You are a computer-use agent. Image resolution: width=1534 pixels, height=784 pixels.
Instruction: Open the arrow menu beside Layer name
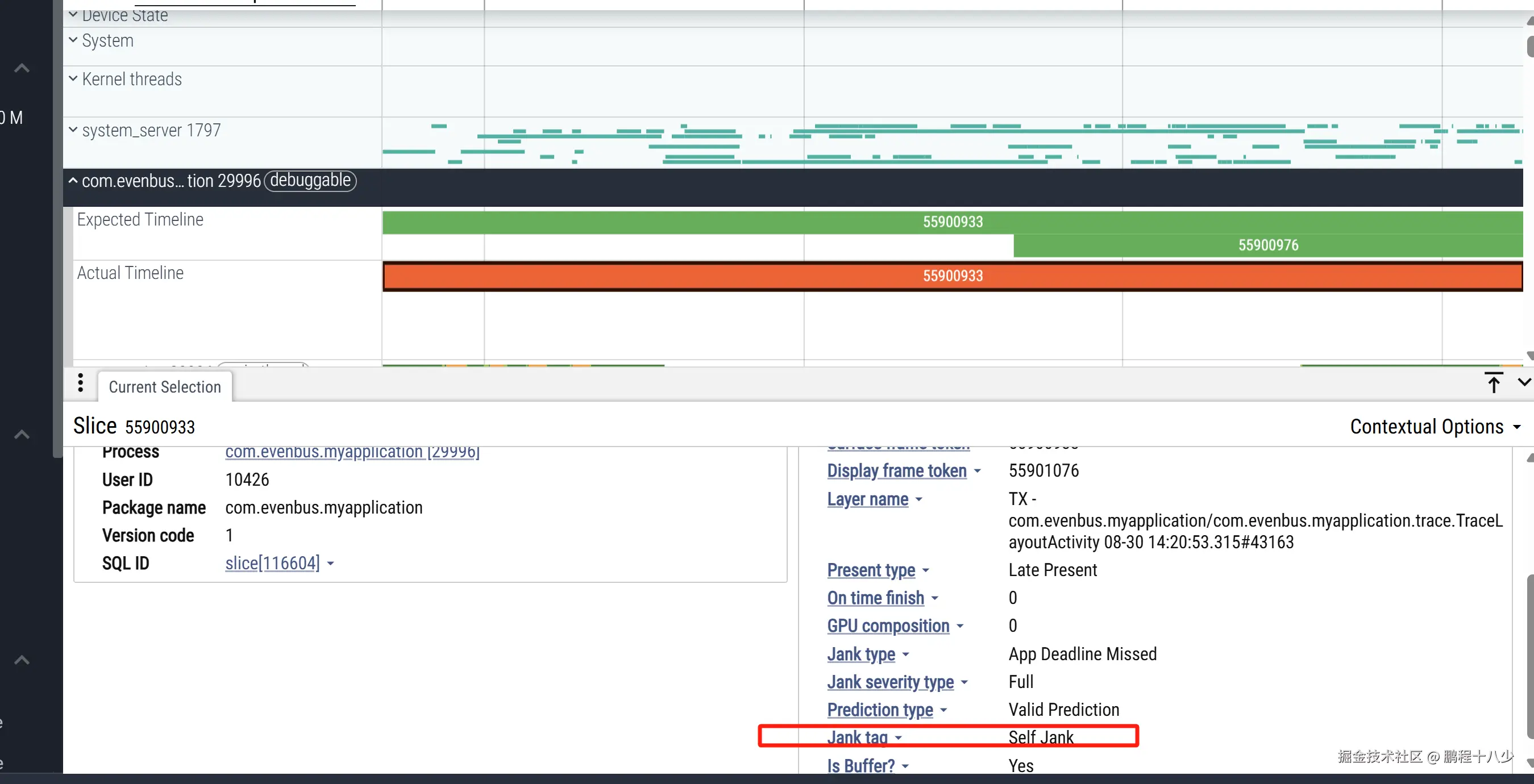[x=919, y=500]
